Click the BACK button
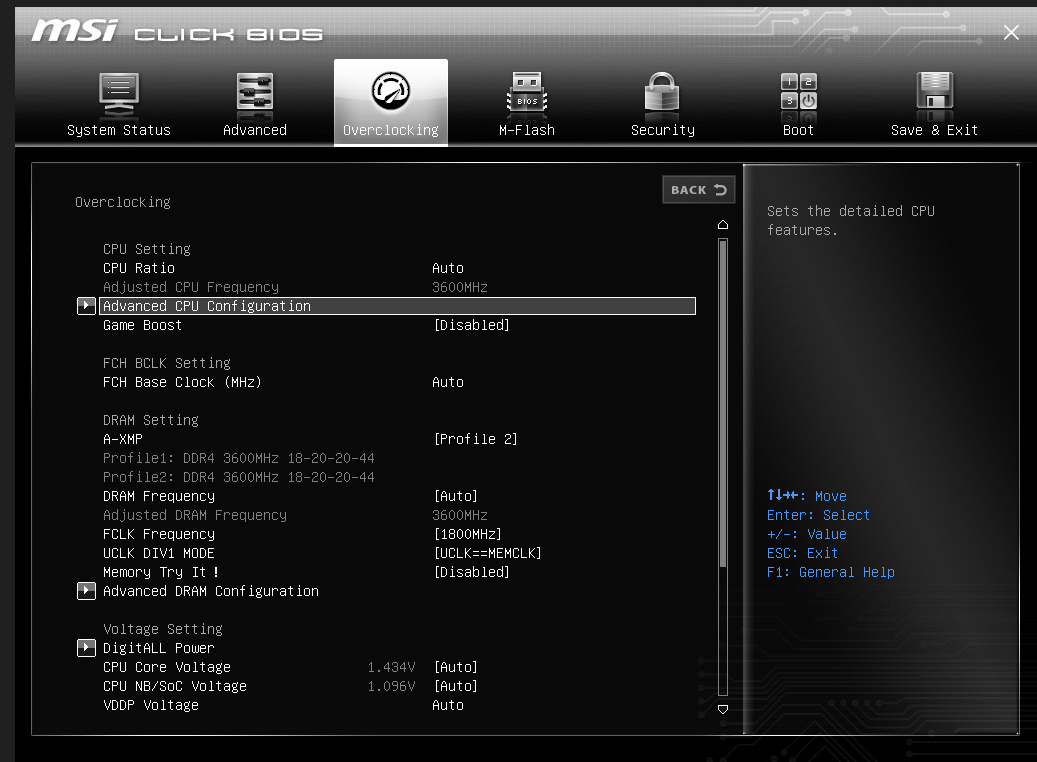Viewport: 1037px width, 762px height. (x=698, y=190)
